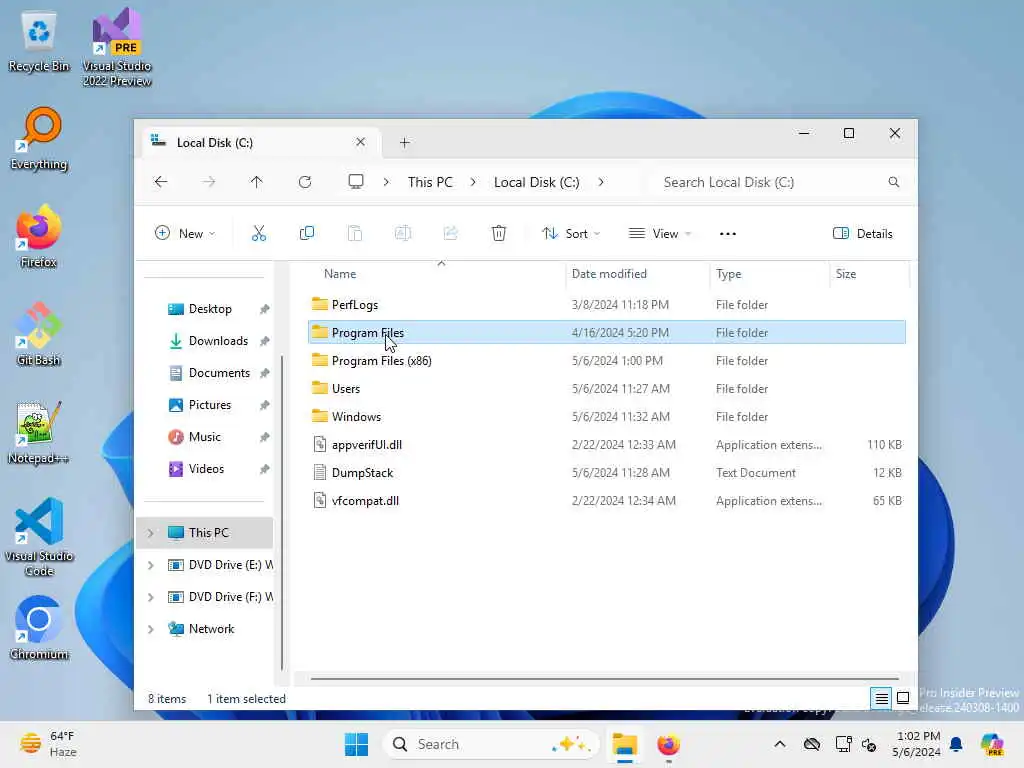Click the Copy icon in toolbar
Screen dimensions: 1024x768
point(306,233)
